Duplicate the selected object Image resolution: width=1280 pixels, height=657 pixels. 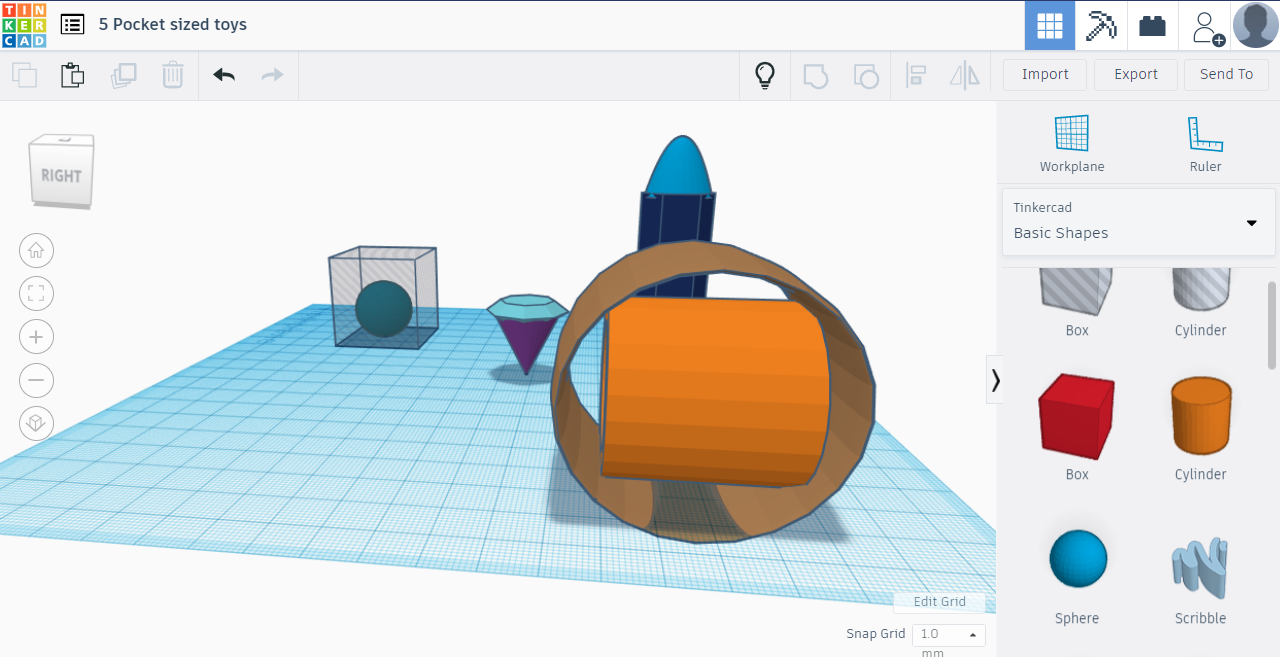tap(123, 74)
